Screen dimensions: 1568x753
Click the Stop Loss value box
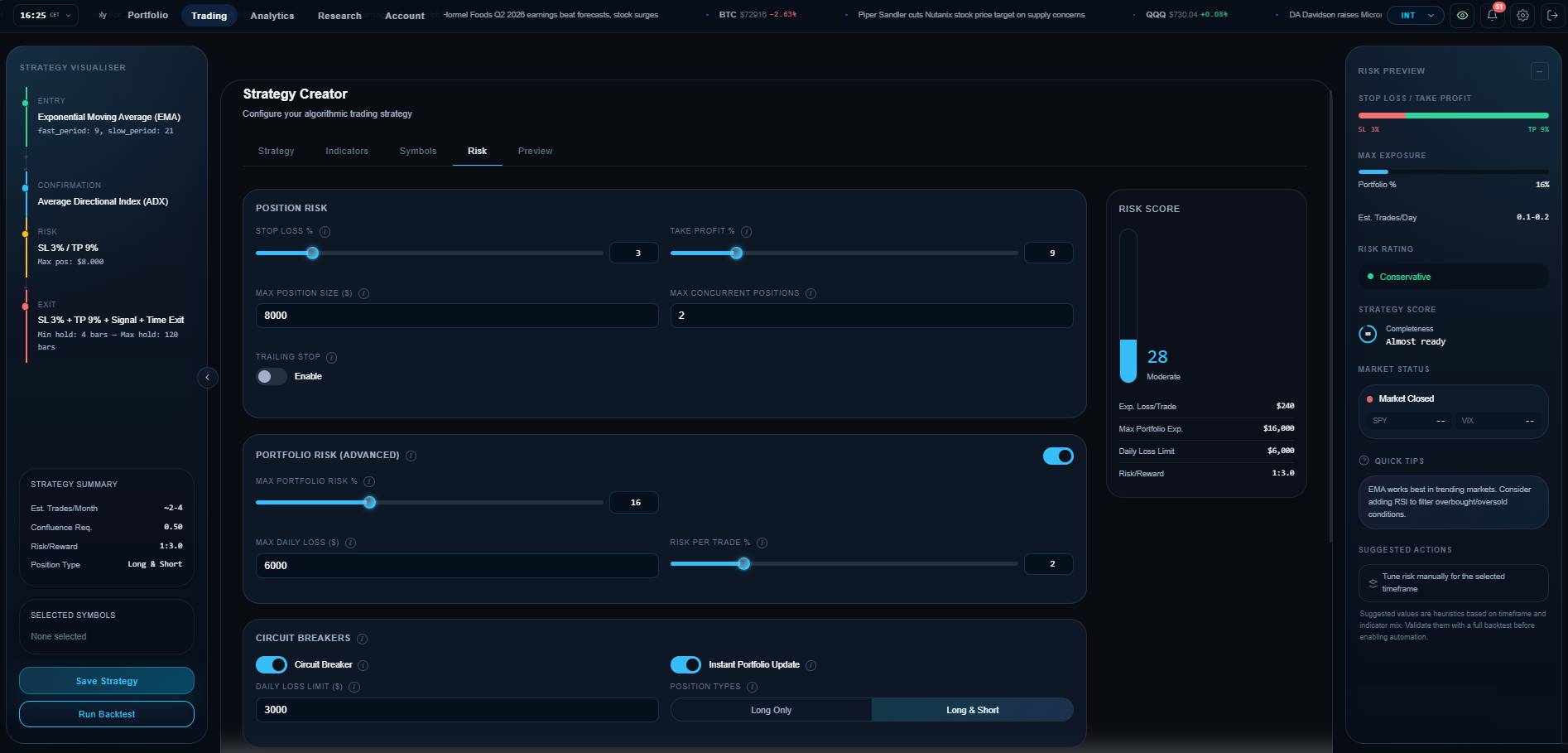[x=634, y=253]
